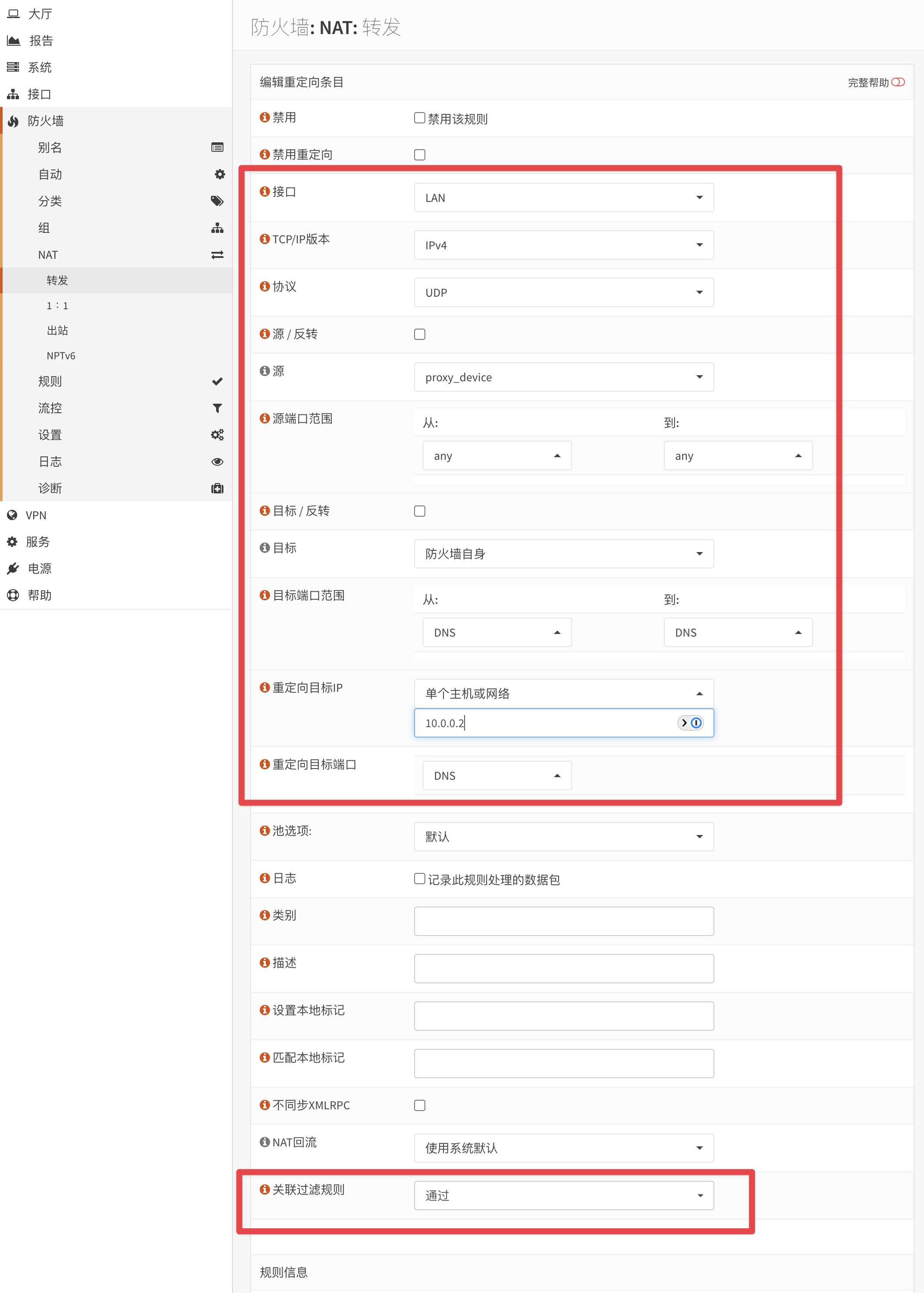Click the 描述 input field

(564, 968)
